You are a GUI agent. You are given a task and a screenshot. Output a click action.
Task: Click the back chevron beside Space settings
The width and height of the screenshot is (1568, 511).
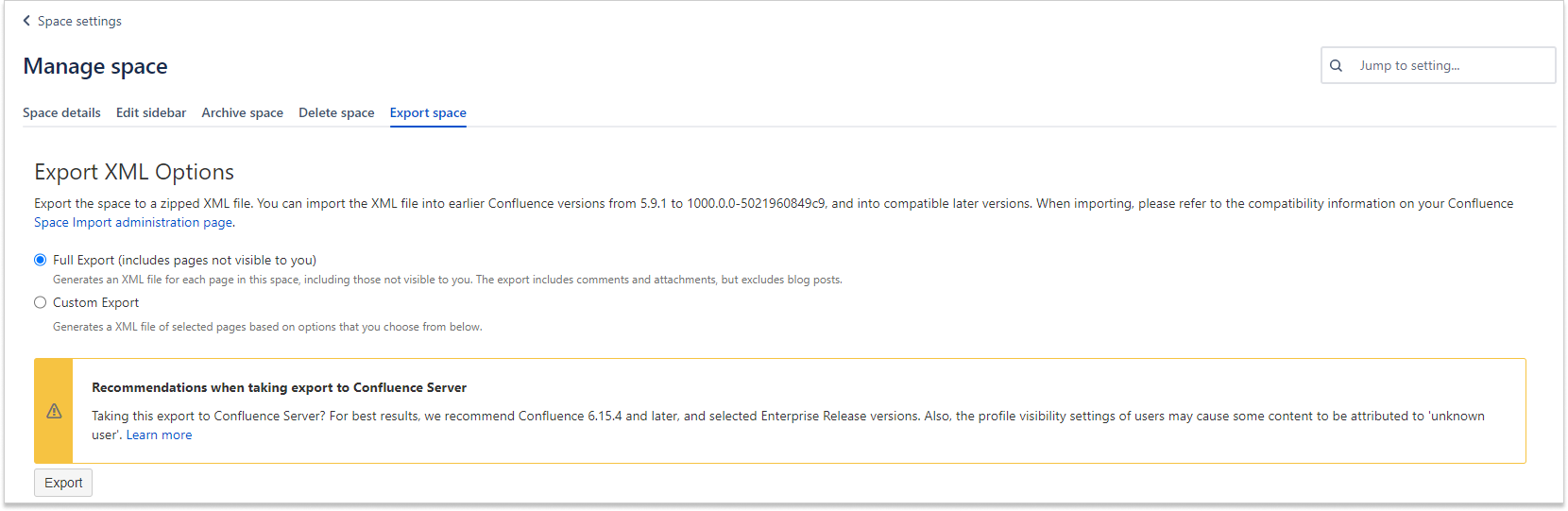click(x=26, y=21)
